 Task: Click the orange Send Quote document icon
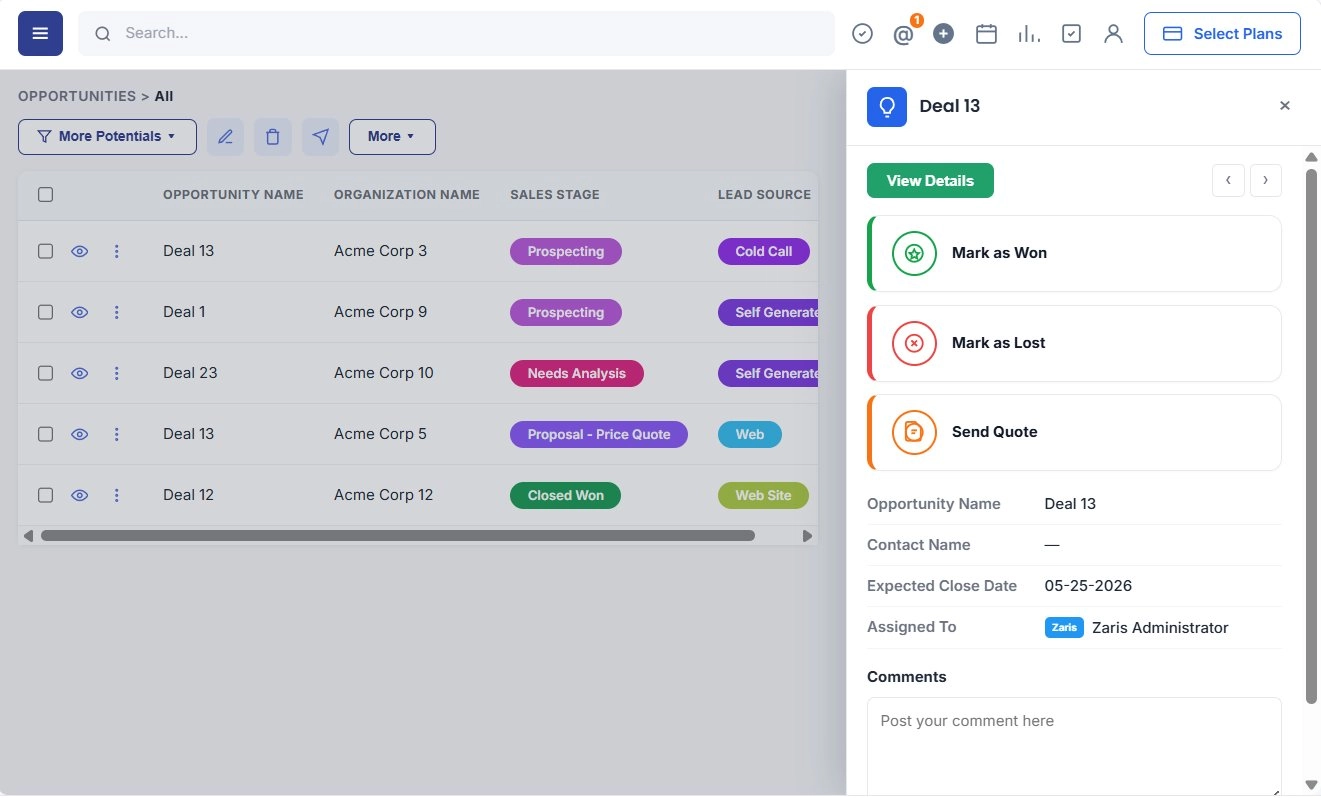pos(914,432)
